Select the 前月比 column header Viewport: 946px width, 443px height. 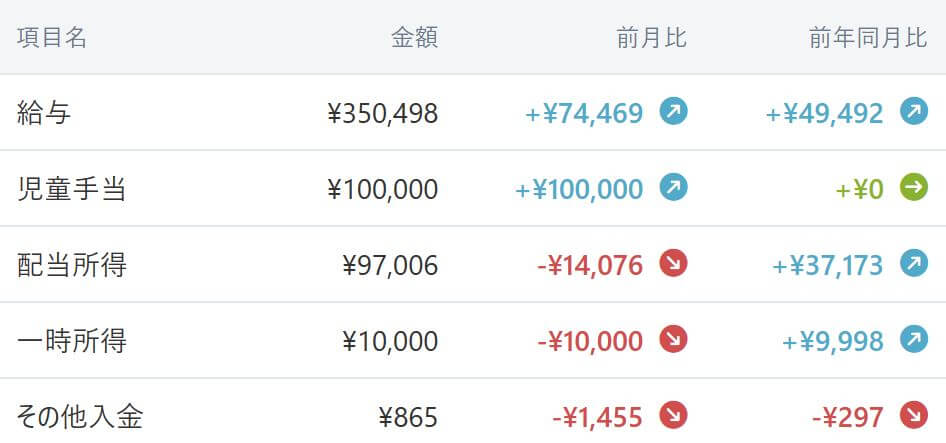tap(652, 37)
